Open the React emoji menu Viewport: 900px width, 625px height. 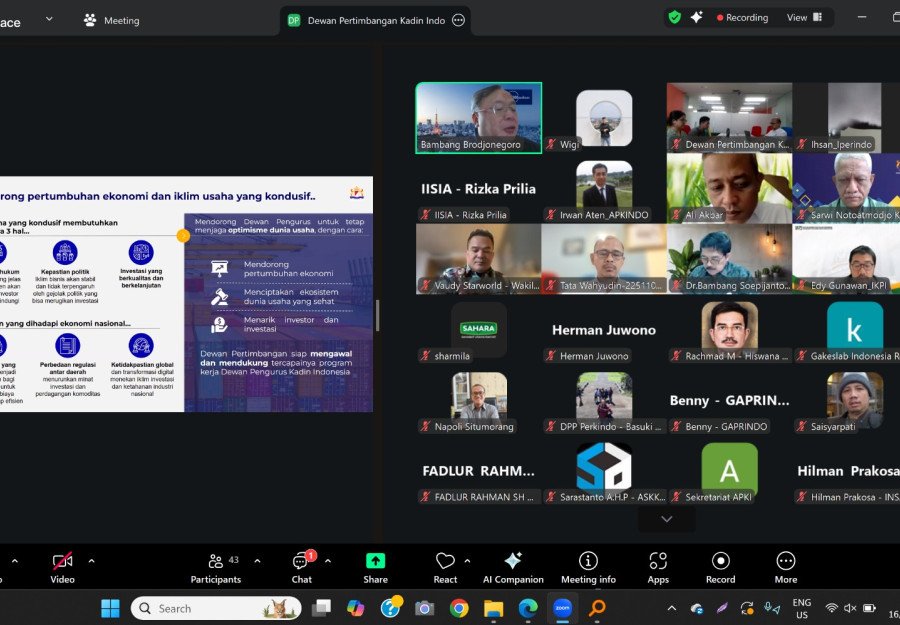point(445,566)
